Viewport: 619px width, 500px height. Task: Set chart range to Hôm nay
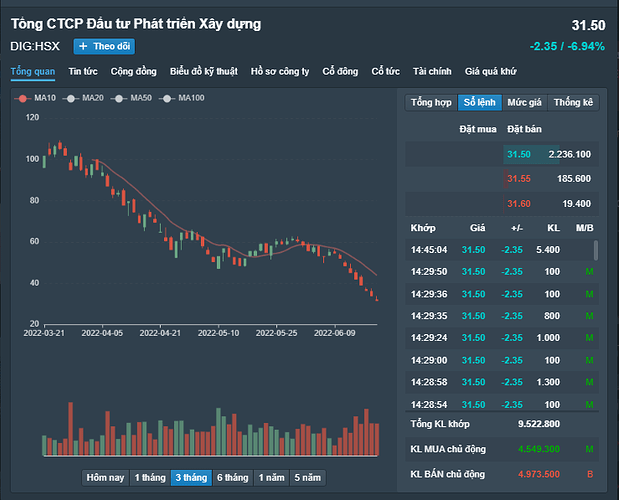(105, 477)
